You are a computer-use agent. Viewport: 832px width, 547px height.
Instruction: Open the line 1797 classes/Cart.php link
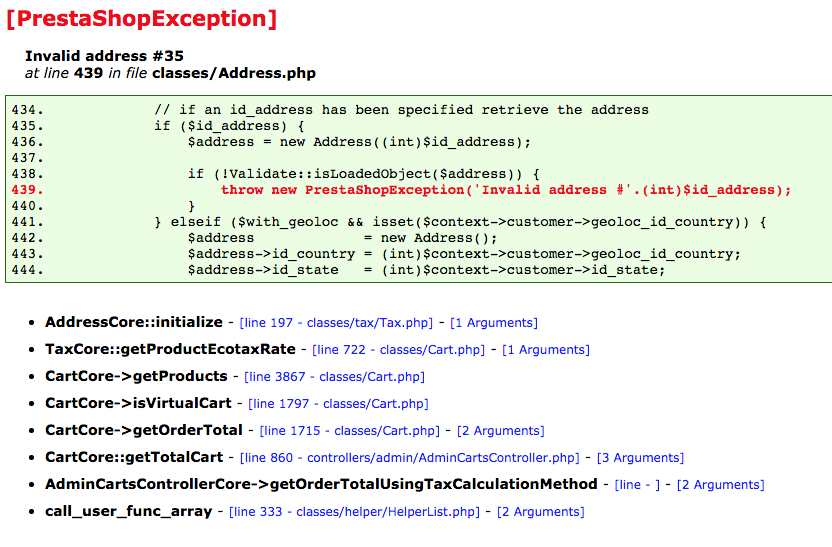click(339, 404)
